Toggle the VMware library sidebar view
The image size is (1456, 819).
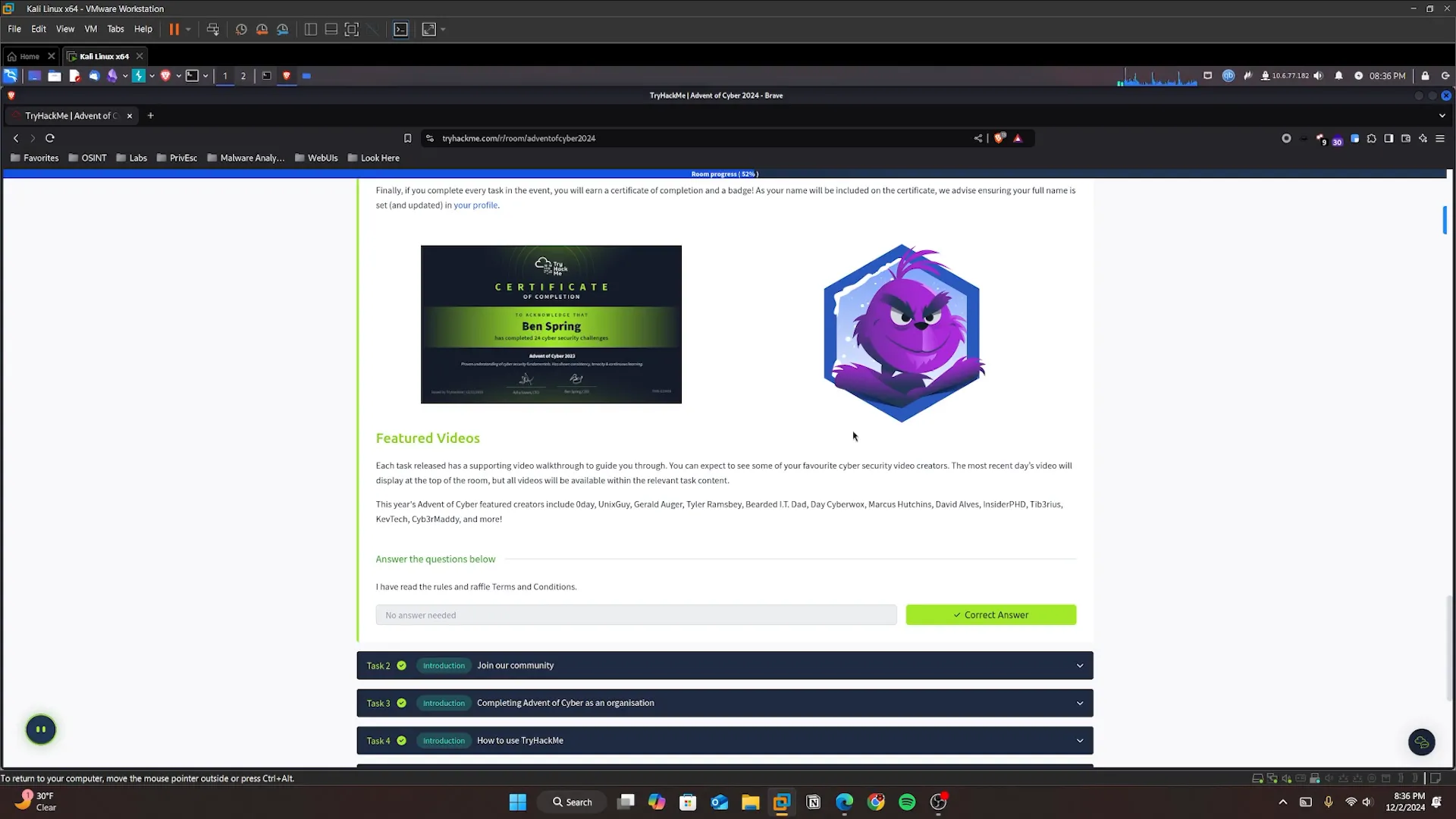pyautogui.click(x=311, y=30)
